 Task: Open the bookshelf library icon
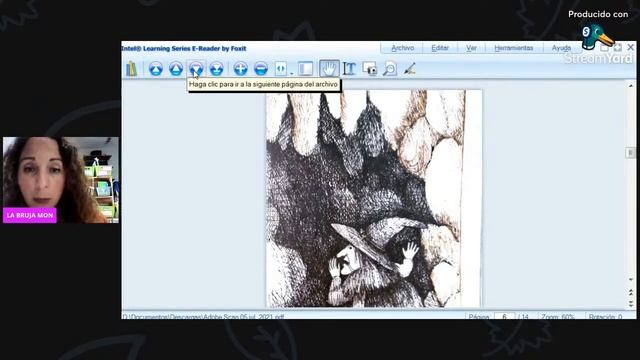(x=131, y=69)
